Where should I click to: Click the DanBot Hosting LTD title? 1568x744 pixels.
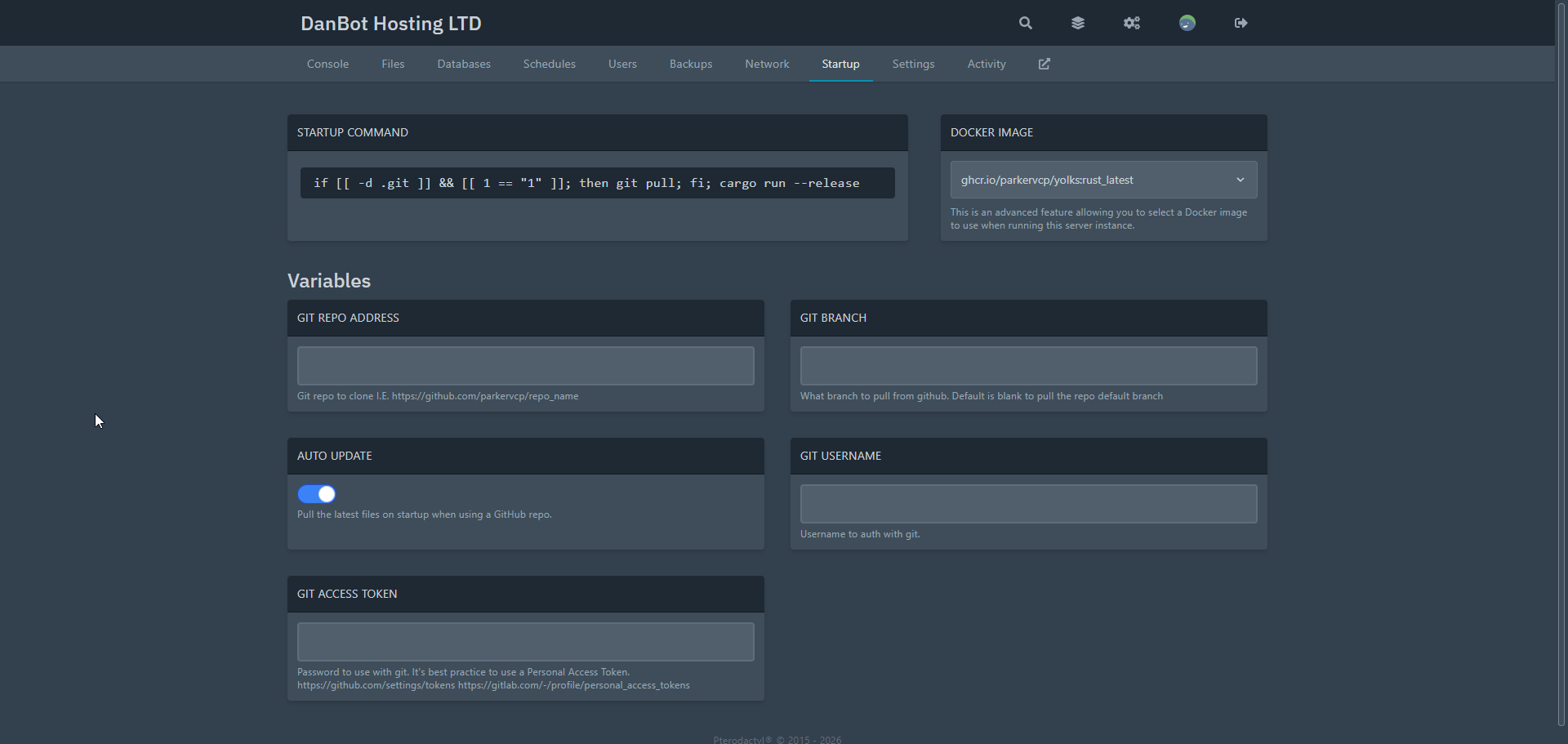click(390, 24)
